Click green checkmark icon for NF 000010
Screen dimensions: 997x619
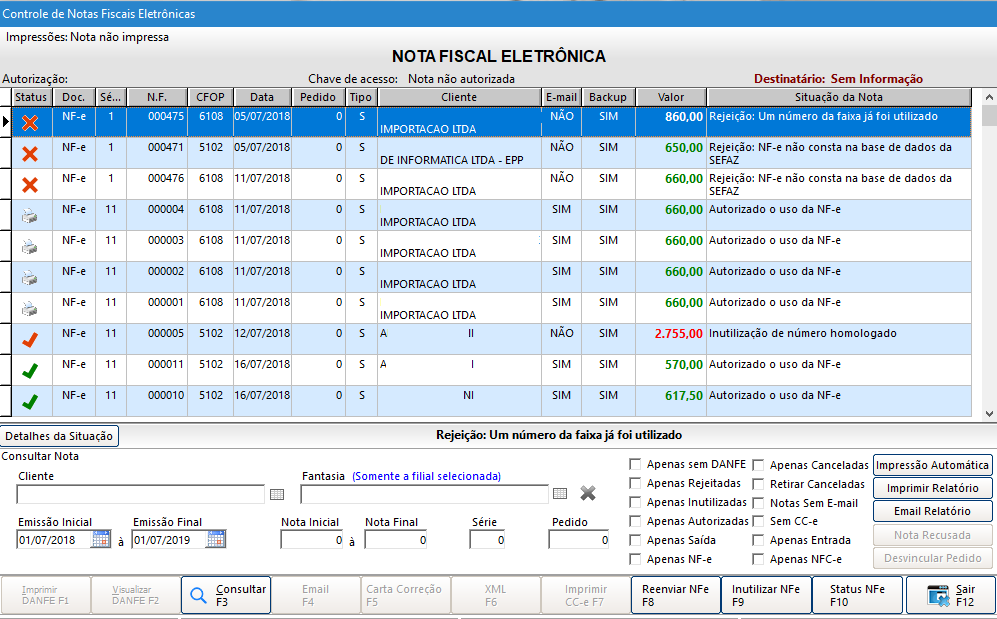[x=30, y=402]
